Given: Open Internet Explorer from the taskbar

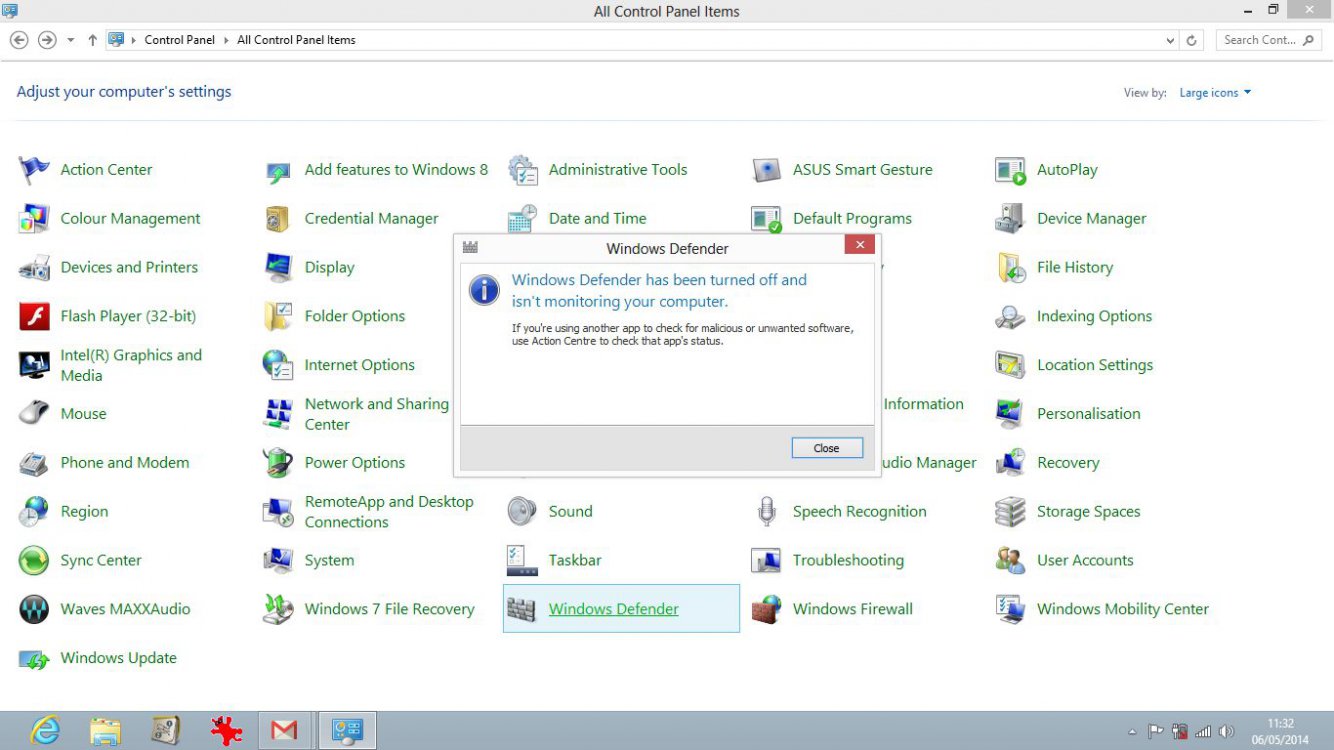Looking at the screenshot, I should point(44,731).
